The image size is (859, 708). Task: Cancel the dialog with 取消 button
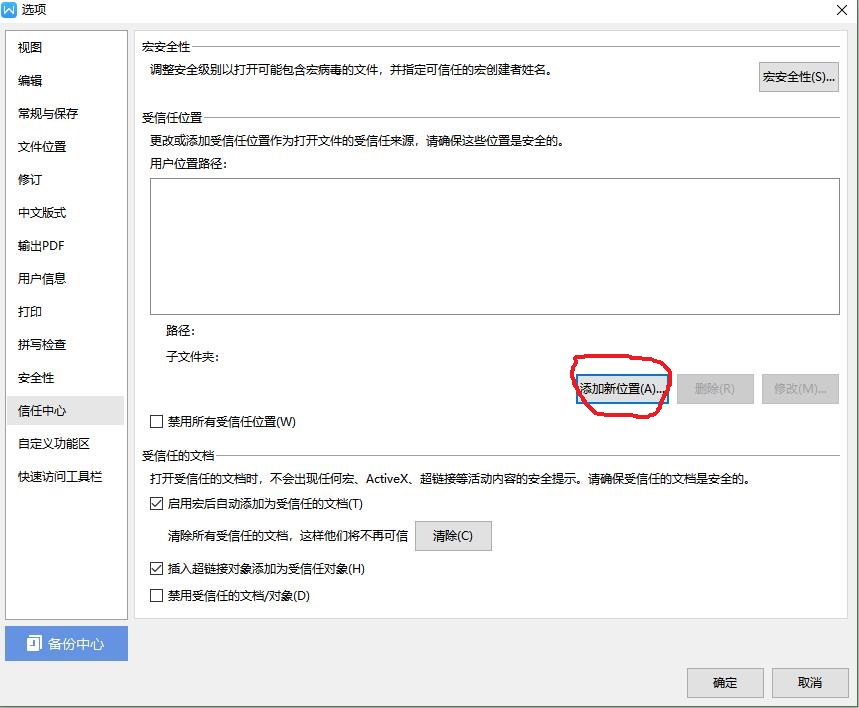[810, 683]
